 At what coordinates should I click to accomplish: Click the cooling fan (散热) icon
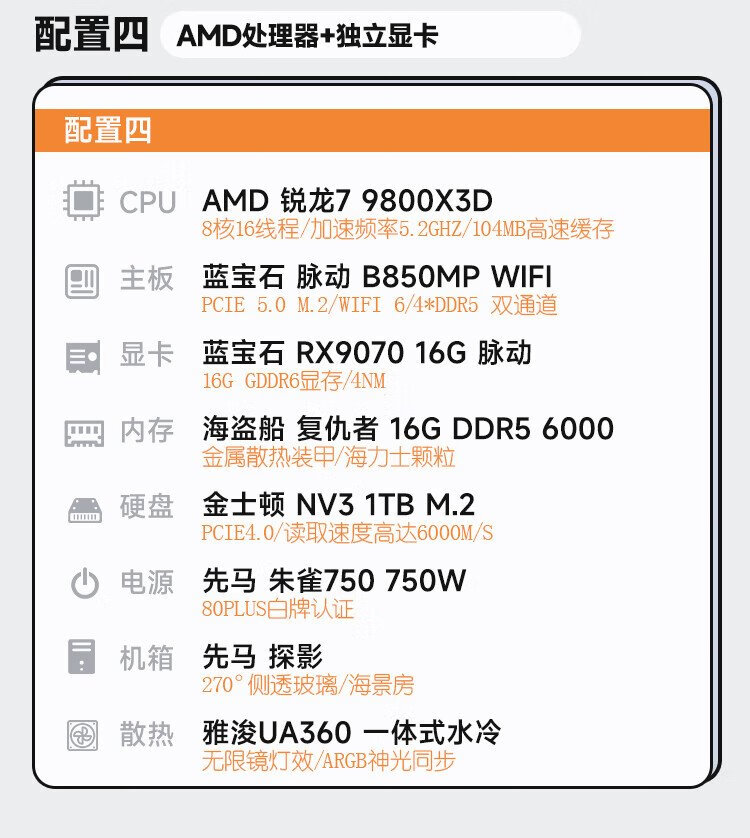pyautogui.click(x=83, y=735)
